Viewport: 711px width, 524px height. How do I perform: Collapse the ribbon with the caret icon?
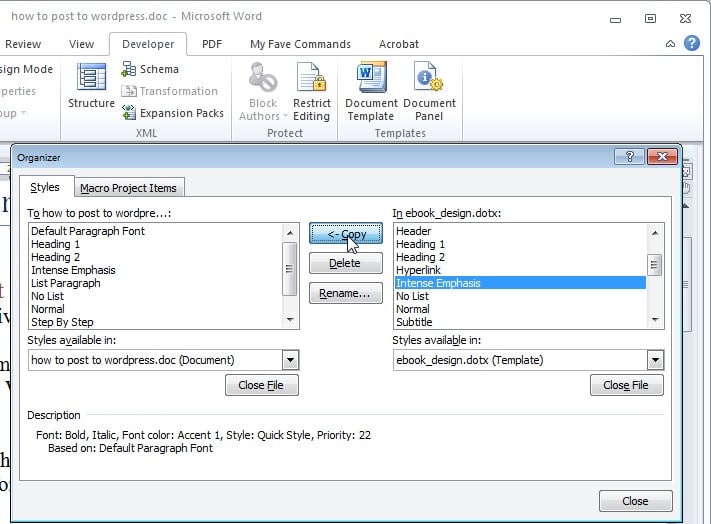pos(670,44)
